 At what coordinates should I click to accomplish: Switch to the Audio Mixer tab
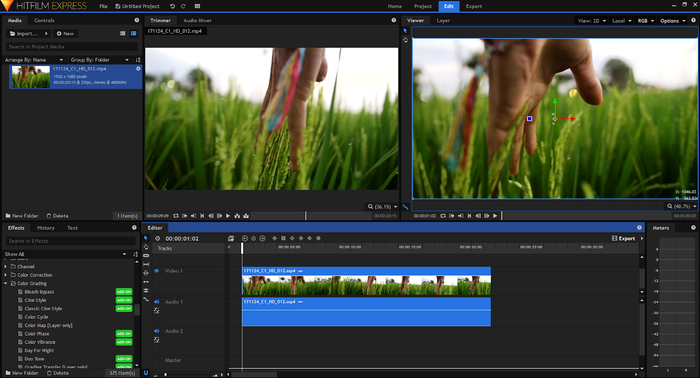click(197, 21)
